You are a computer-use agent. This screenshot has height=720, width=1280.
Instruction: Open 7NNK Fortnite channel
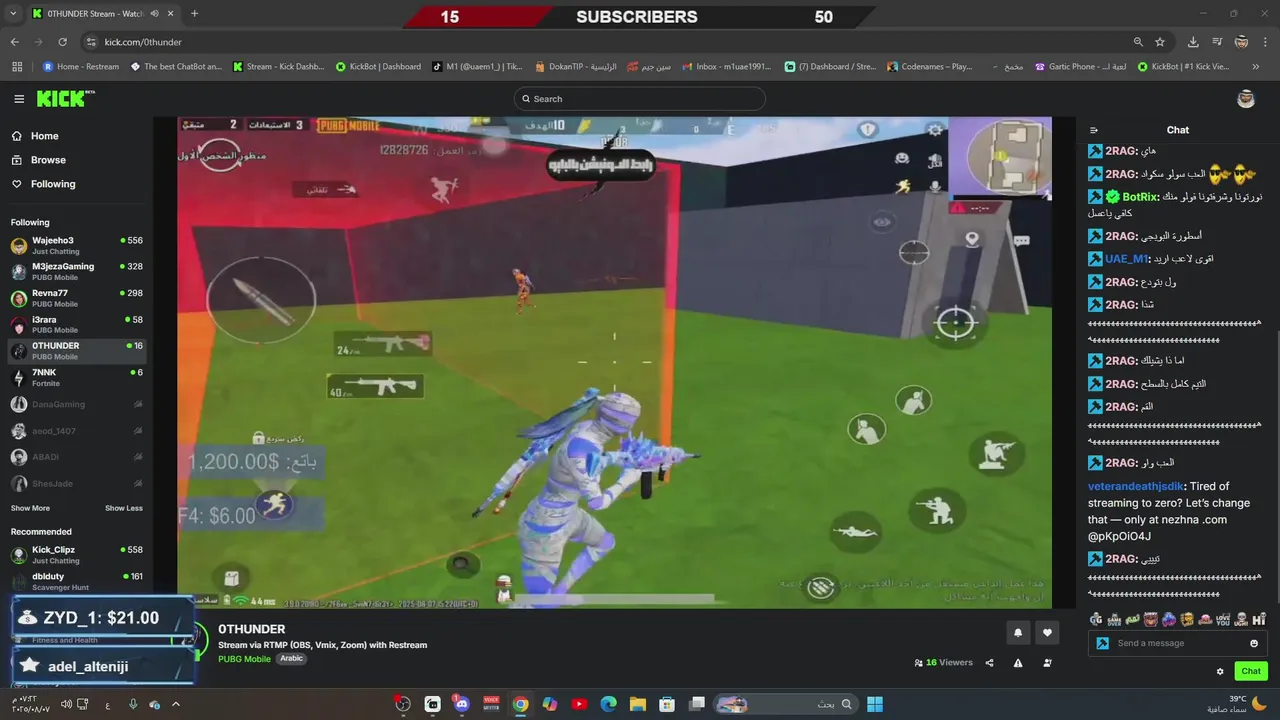(x=77, y=377)
